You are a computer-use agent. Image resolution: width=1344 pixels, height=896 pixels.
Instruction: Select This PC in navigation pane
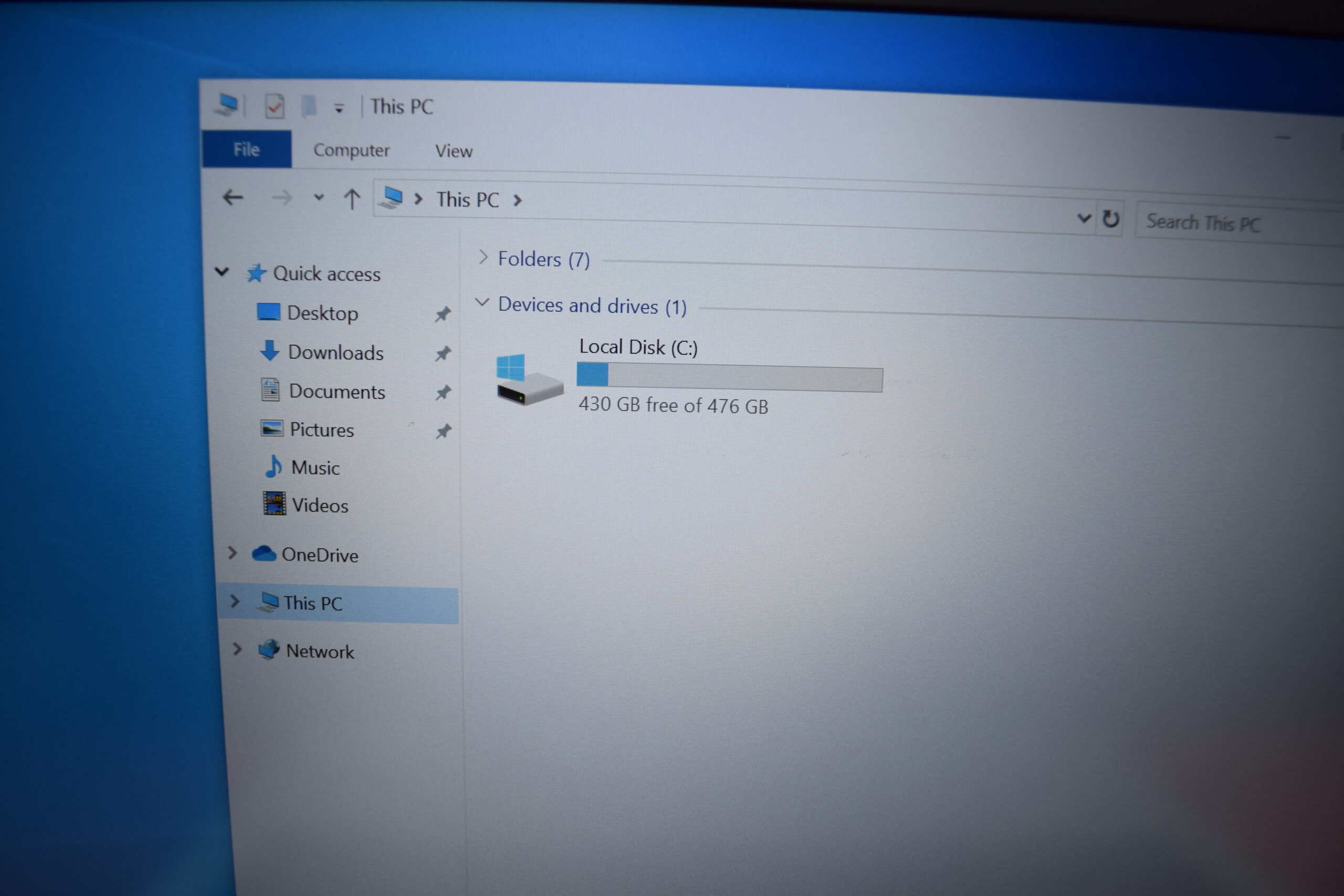click(x=312, y=604)
